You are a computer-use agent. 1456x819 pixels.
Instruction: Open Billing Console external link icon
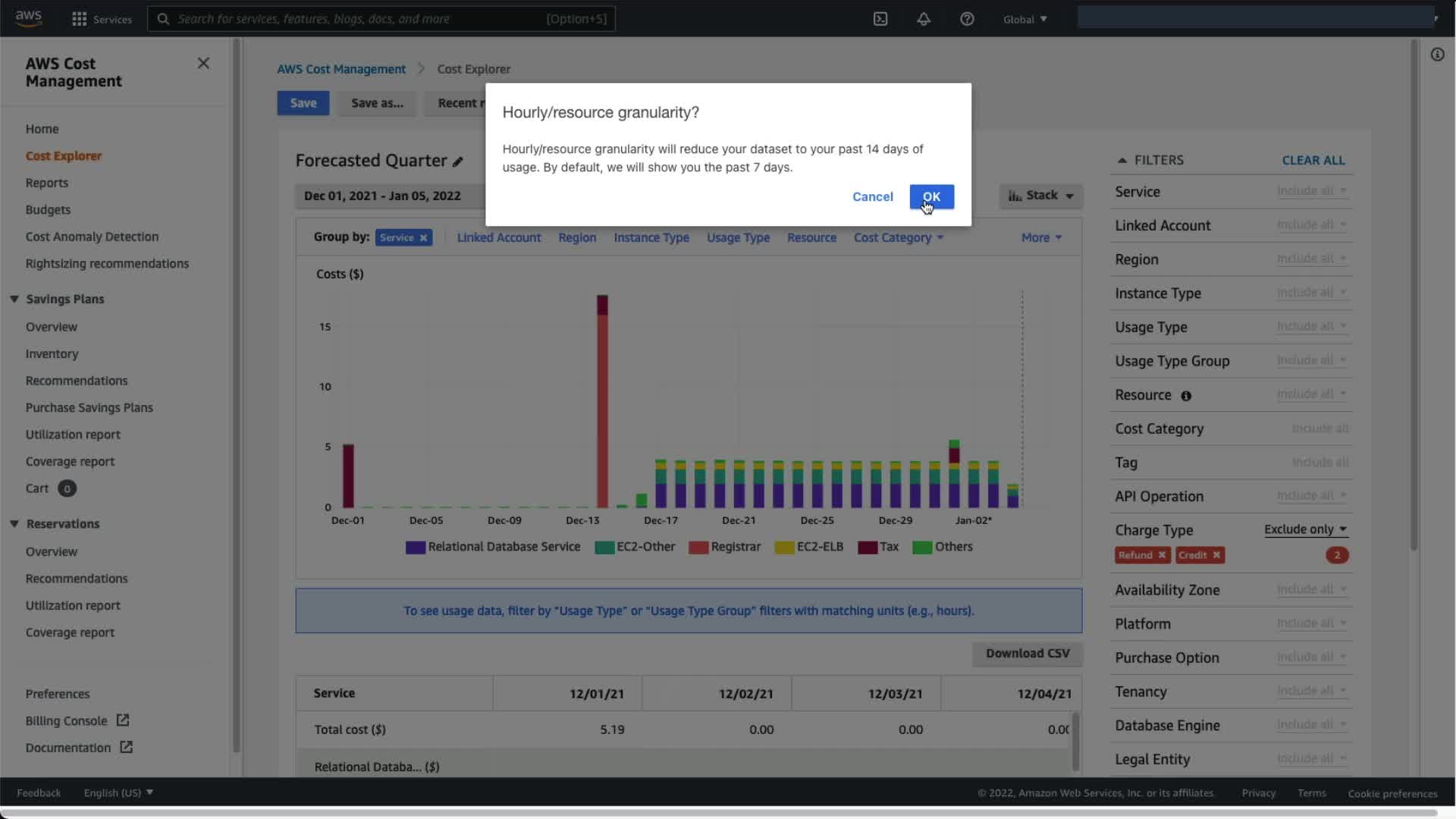(x=123, y=720)
